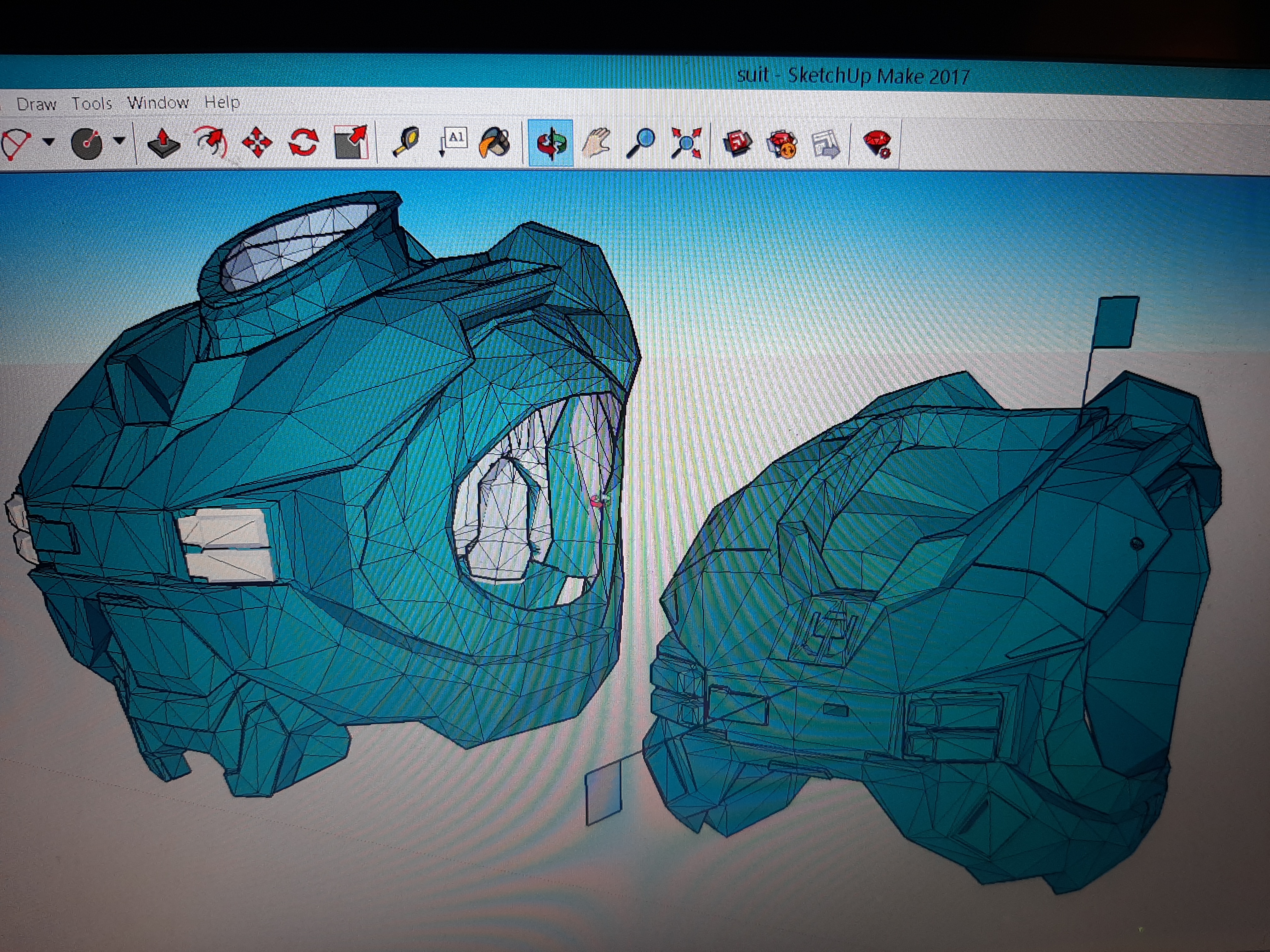The width and height of the screenshot is (1270, 952).
Task: Choose the Scale tool icon
Action: click(x=350, y=142)
